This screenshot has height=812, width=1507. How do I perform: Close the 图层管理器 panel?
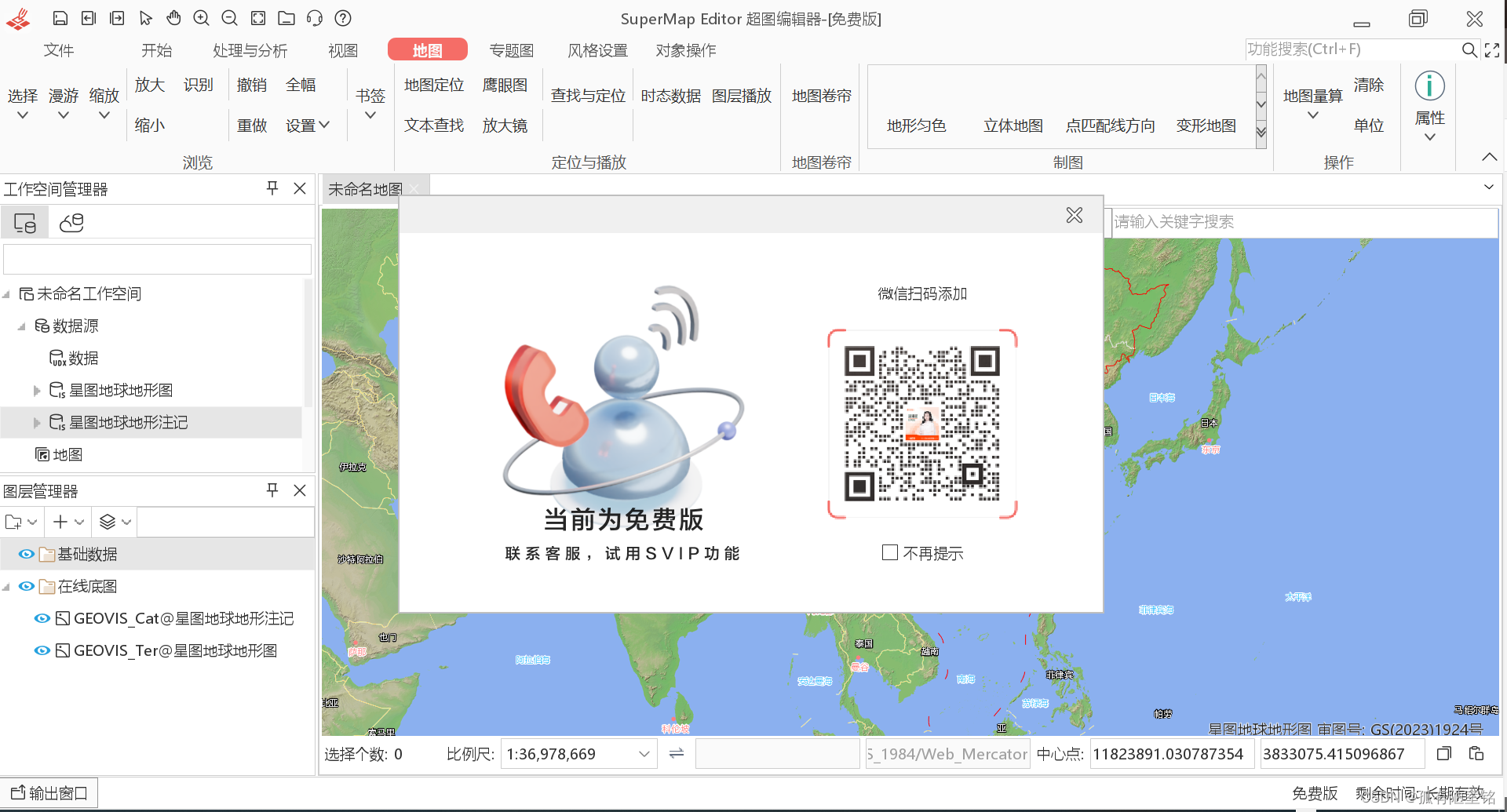300,490
